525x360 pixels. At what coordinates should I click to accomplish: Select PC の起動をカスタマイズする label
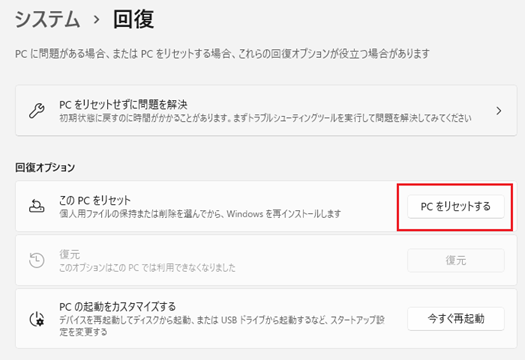coord(118,306)
